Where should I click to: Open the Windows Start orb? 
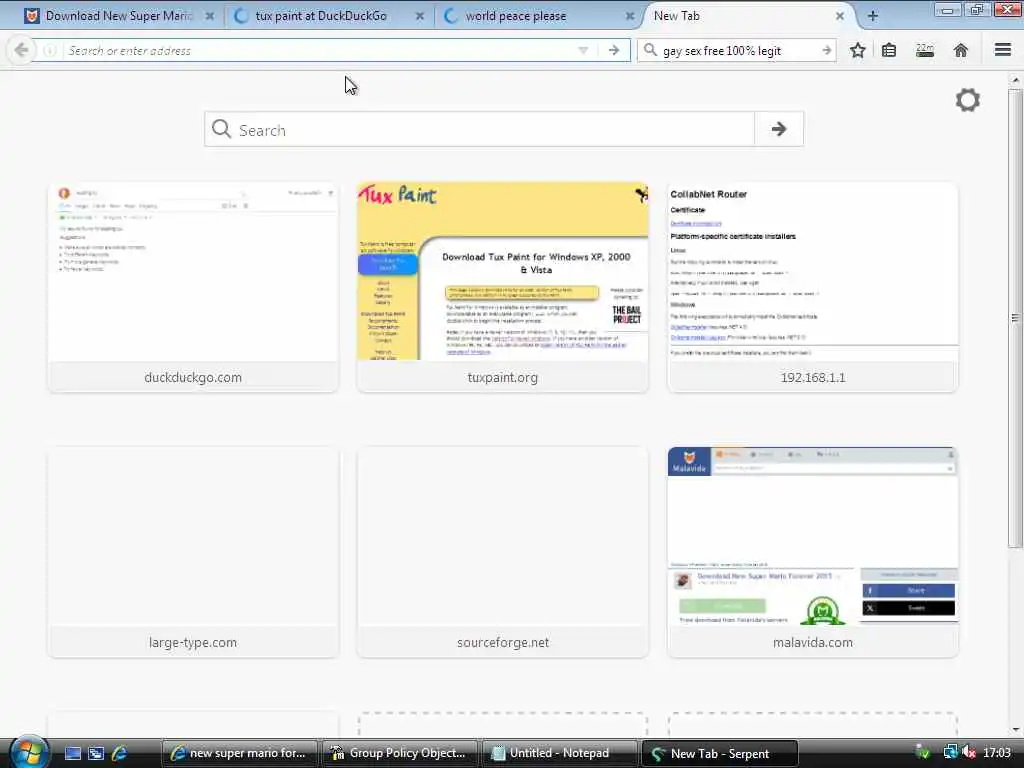[x=27, y=752]
